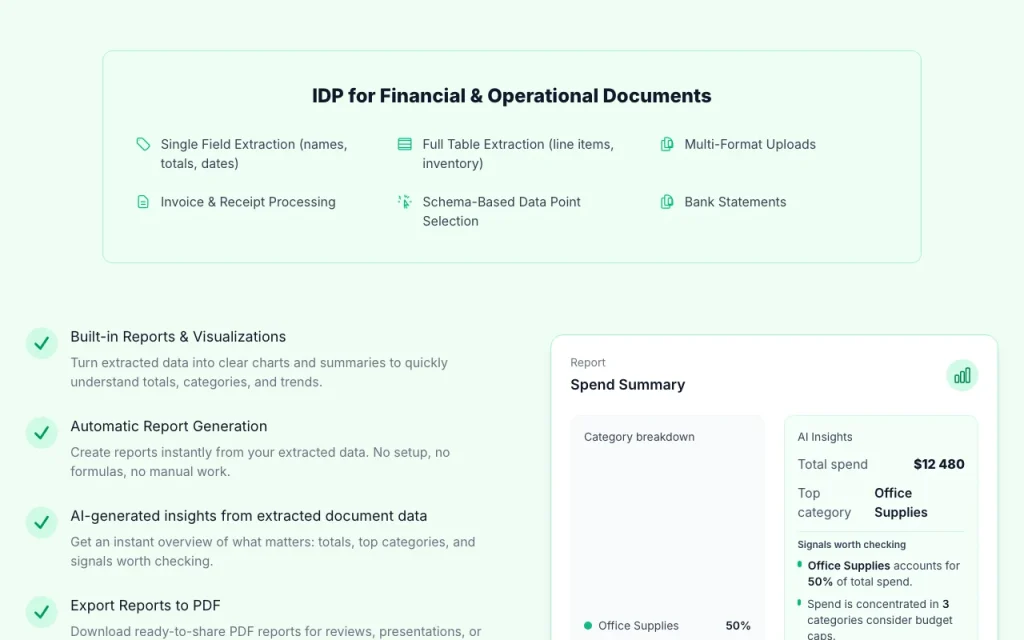Screen dimensions: 1024x640
Task: Click the heading IDP for Financial & Operational Documents
Action: (x=511, y=96)
